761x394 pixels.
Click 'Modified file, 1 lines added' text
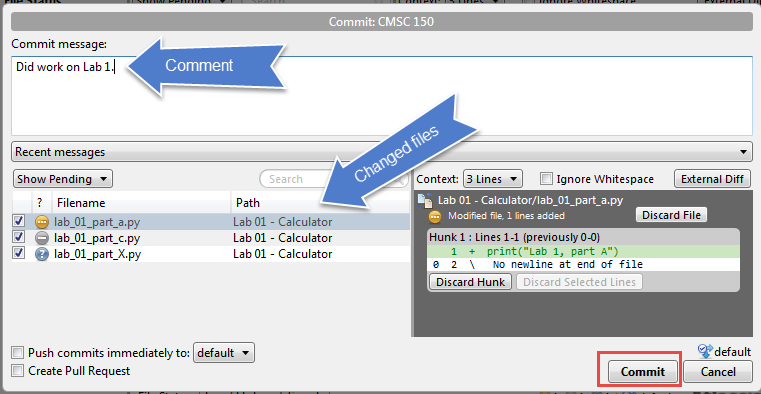click(x=506, y=216)
